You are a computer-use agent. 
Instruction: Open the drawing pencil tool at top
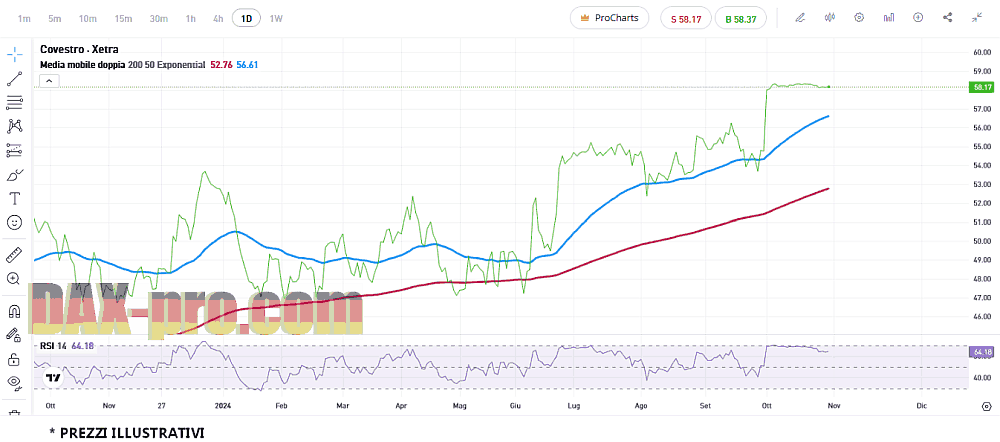[x=800, y=18]
